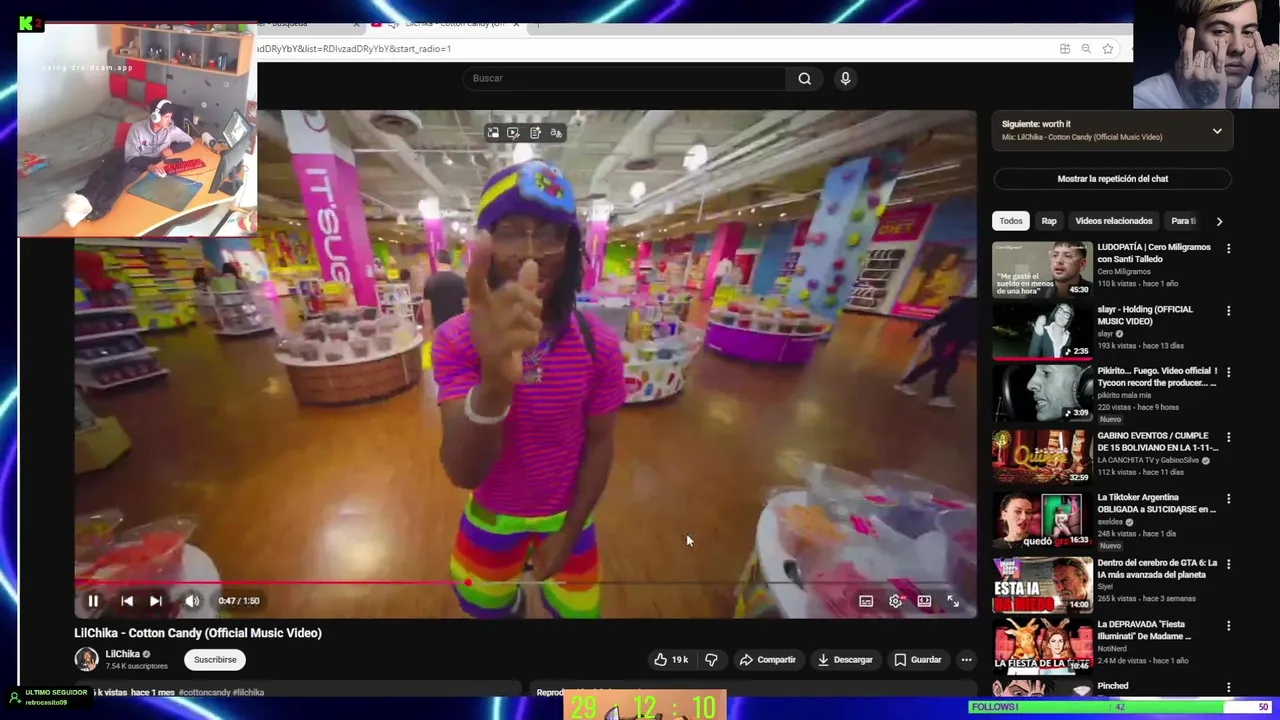The width and height of the screenshot is (1280, 720).
Task: Open LUDOPATÍA Cero Miligramos video thumbnail
Action: tap(1042, 269)
